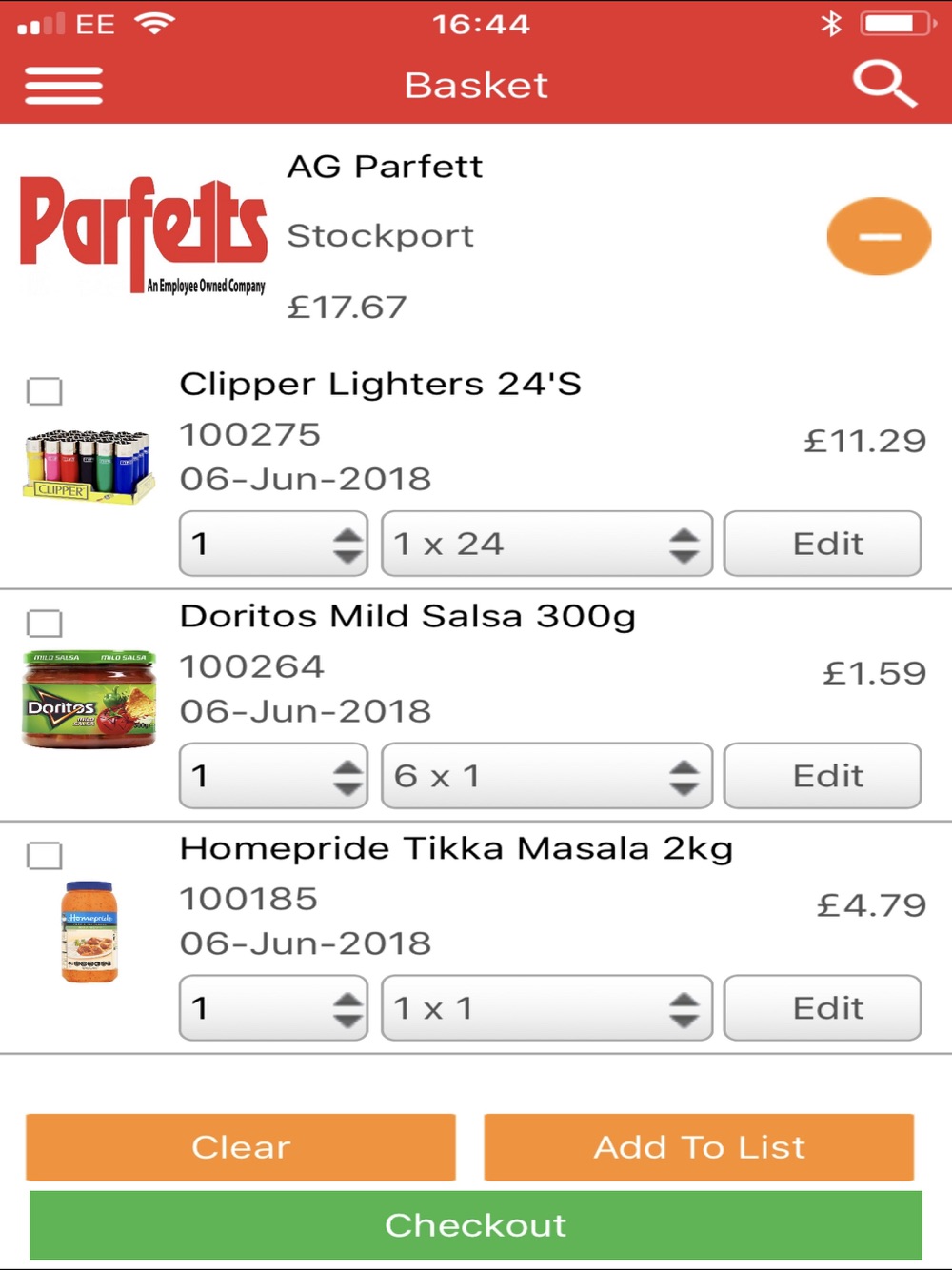
Task: Tap the Parfetts company logo
Action: (x=144, y=234)
